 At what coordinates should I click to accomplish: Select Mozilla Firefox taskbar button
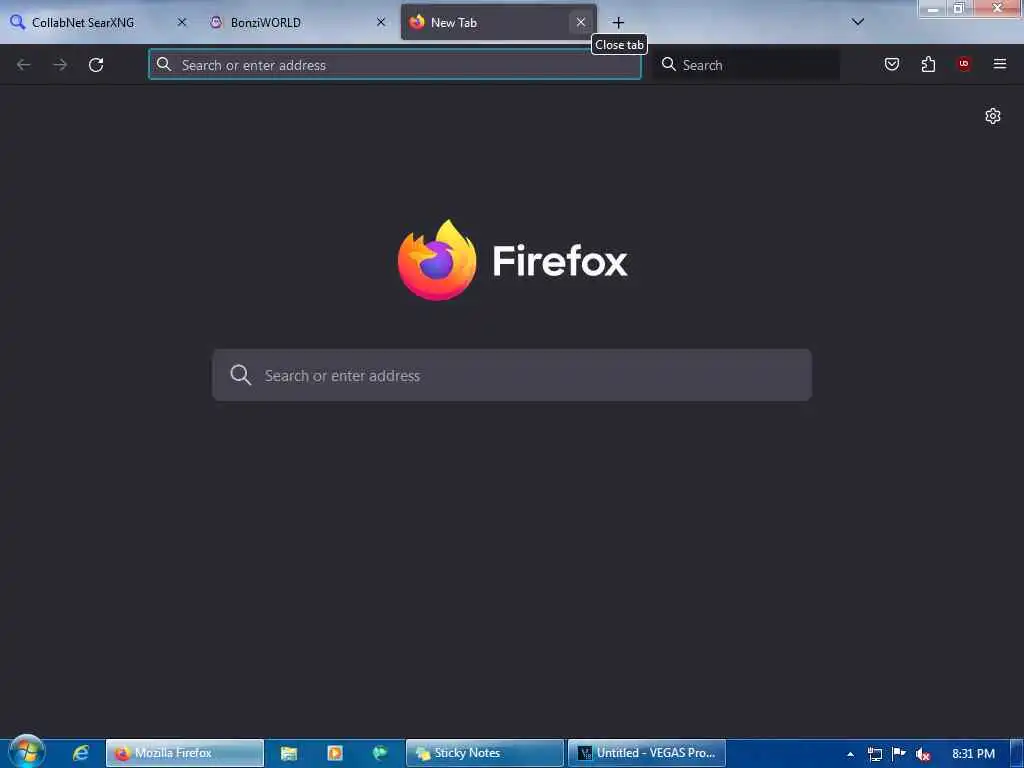click(x=185, y=753)
